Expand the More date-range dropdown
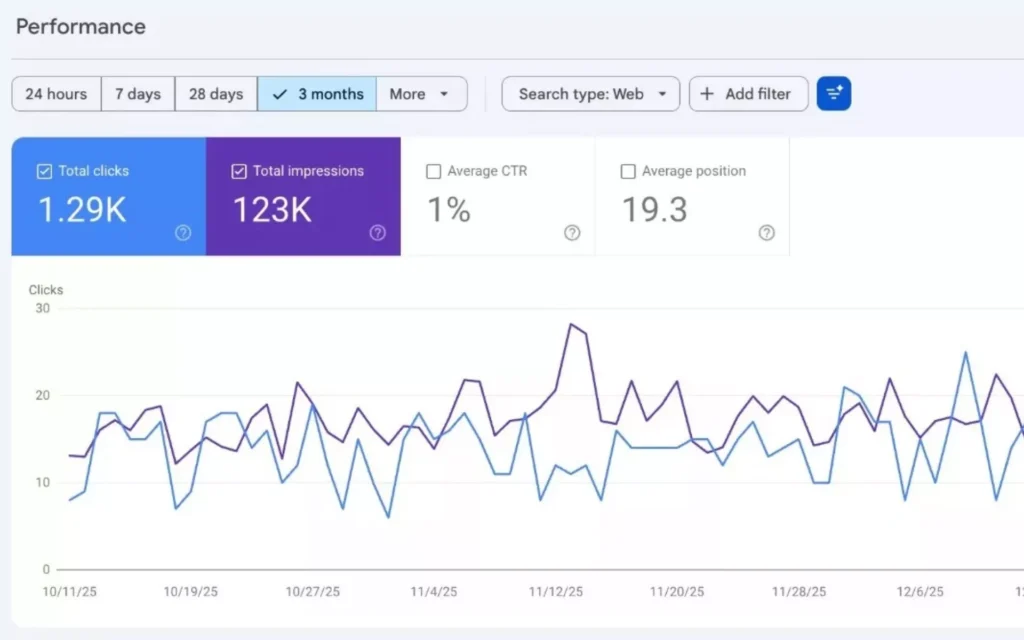The height and width of the screenshot is (640, 1024). coord(422,93)
